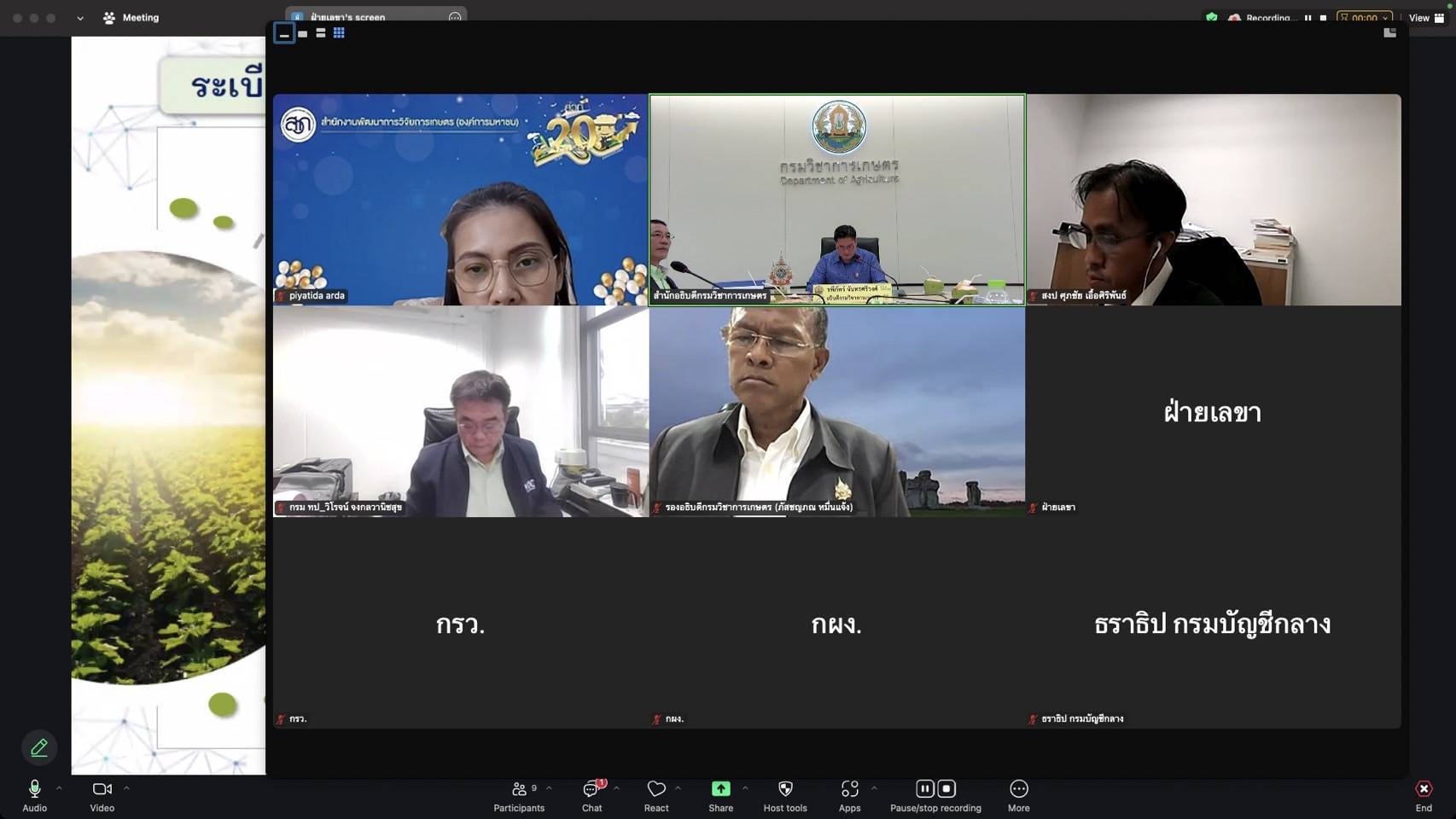The height and width of the screenshot is (819, 1456).
Task: Click the React heart icon
Action: 655,790
